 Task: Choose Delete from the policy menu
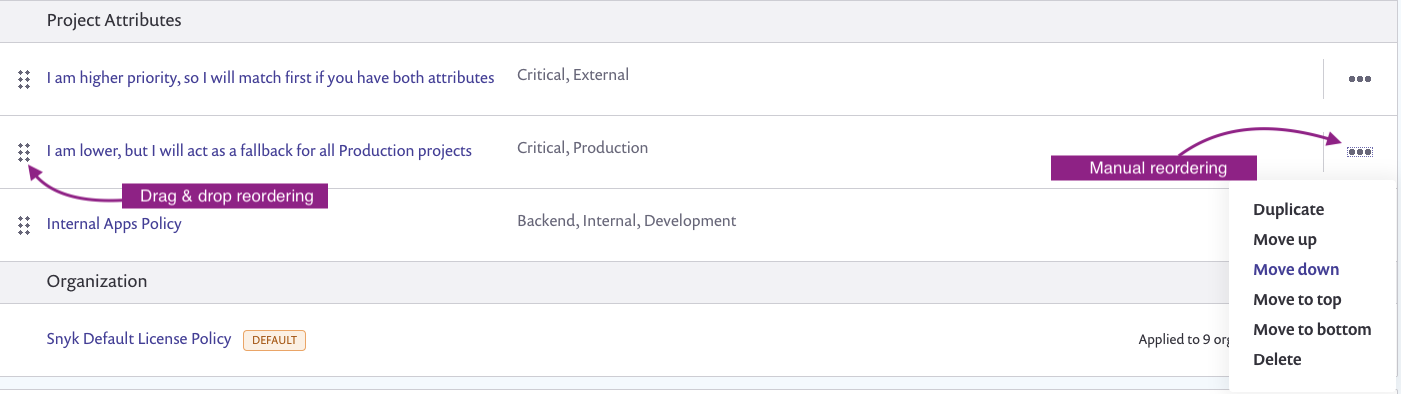[1277, 360]
